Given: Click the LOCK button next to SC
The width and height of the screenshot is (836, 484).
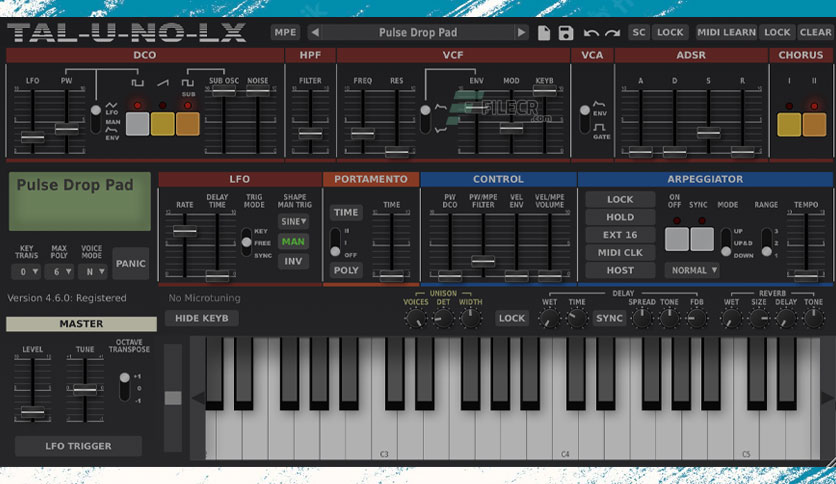Looking at the screenshot, I should pyautogui.click(x=670, y=33).
